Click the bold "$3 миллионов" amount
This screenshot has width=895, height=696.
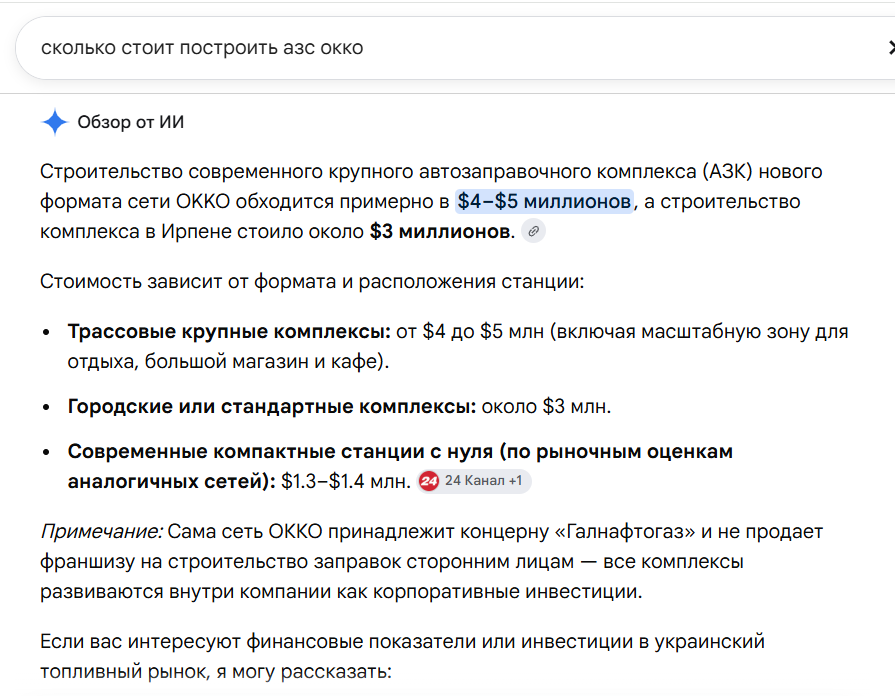440,231
